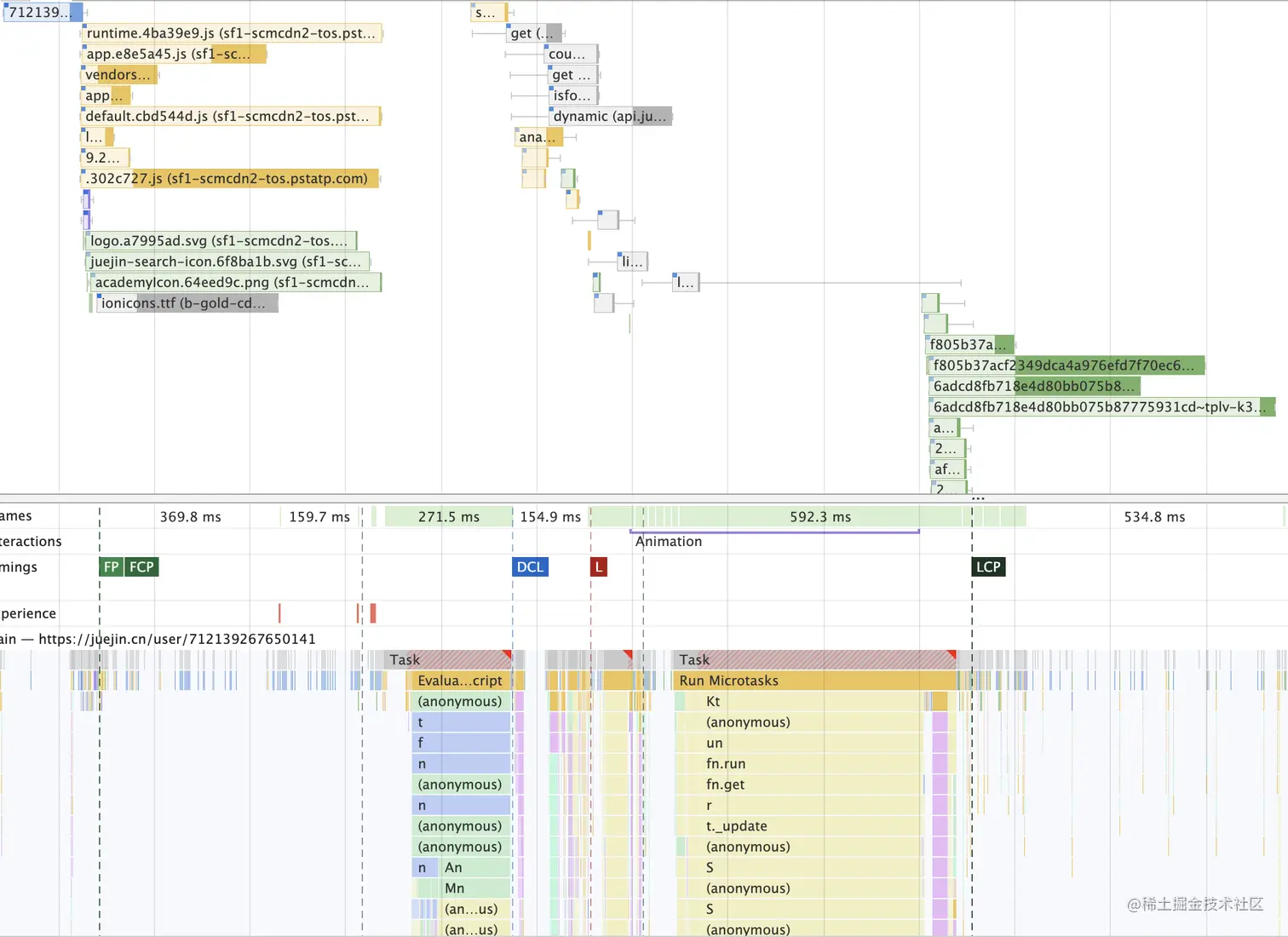Image resolution: width=1288 pixels, height=937 pixels.
Task: Select the LCP timing marker
Action: coord(988,567)
